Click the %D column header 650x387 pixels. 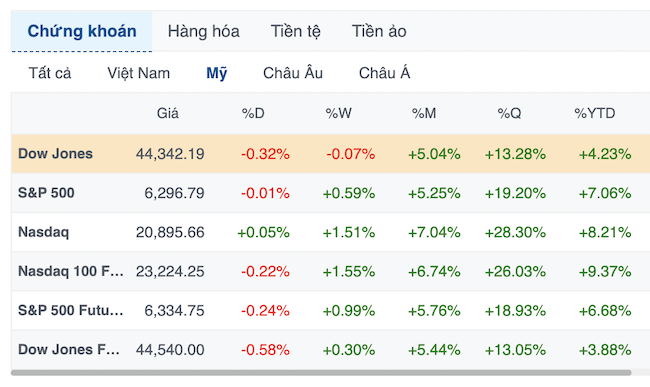click(x=253, y=113)
